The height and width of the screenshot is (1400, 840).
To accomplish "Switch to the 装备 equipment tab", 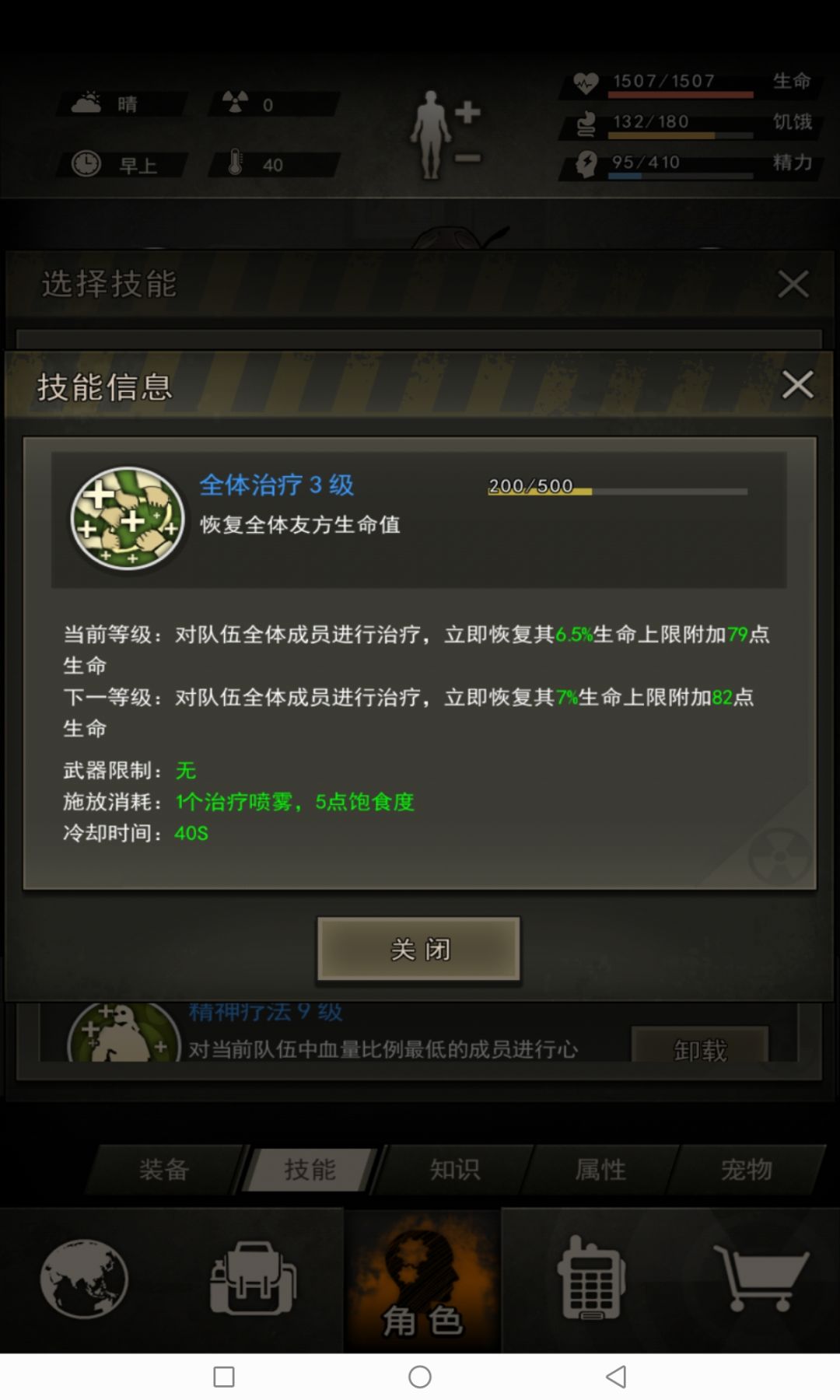I will (164, 1169).
